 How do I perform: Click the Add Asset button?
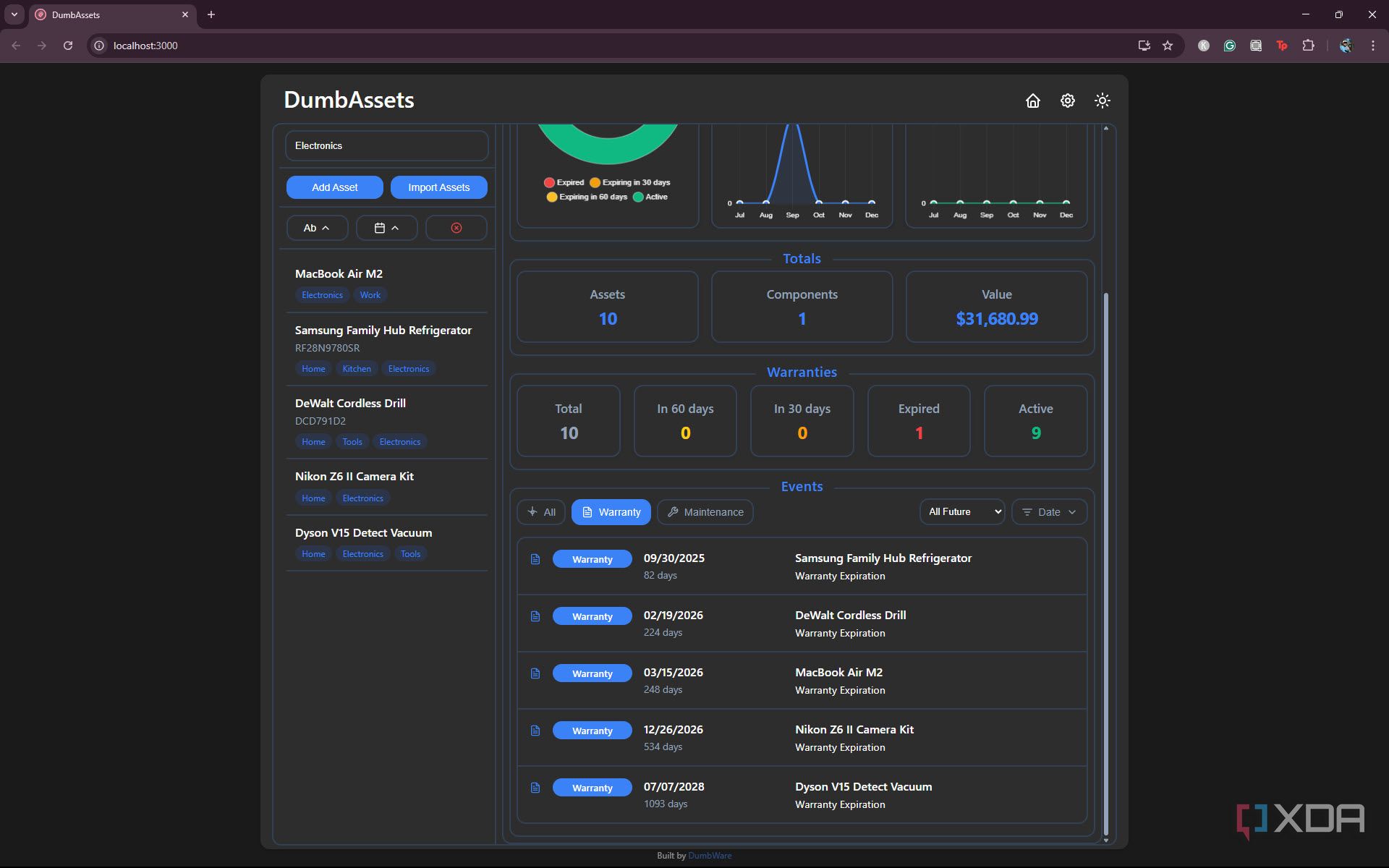coord(334,187)
